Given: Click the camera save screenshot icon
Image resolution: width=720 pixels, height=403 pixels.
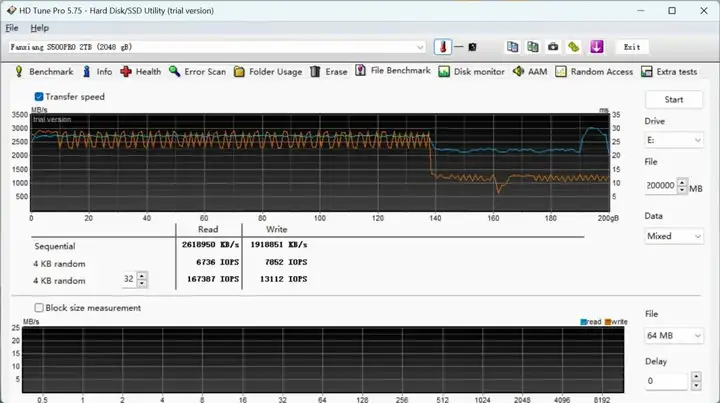Looking at the screenshot, I should [x=553, y=47].
